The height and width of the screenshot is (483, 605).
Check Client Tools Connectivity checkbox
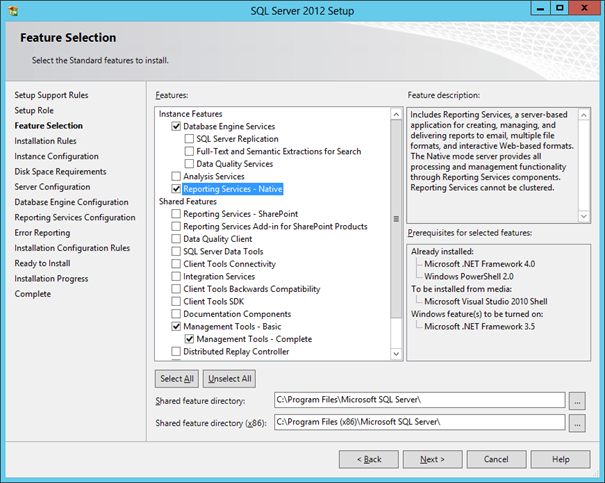[176, 264]
